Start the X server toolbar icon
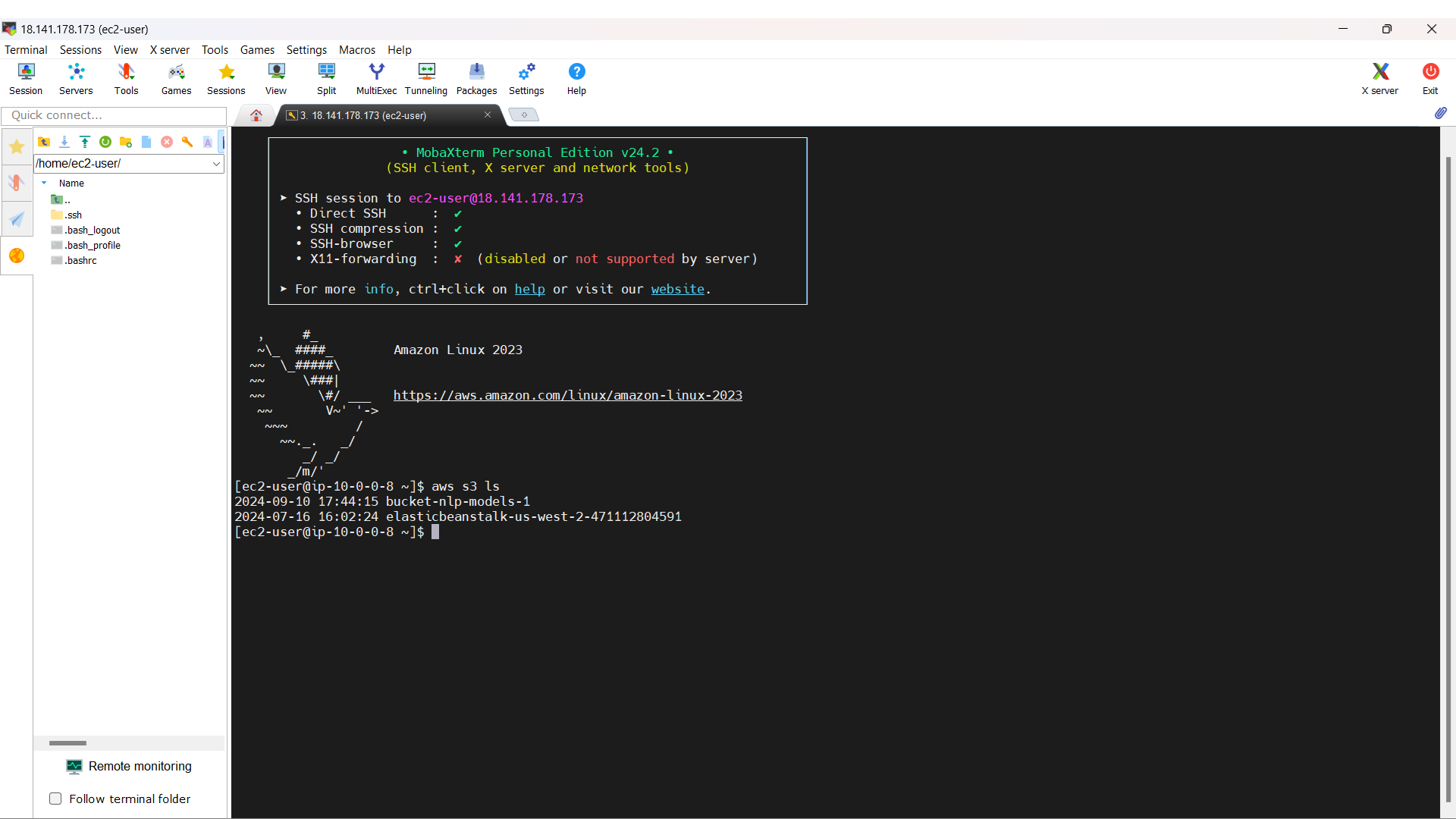 (1380, 79)
